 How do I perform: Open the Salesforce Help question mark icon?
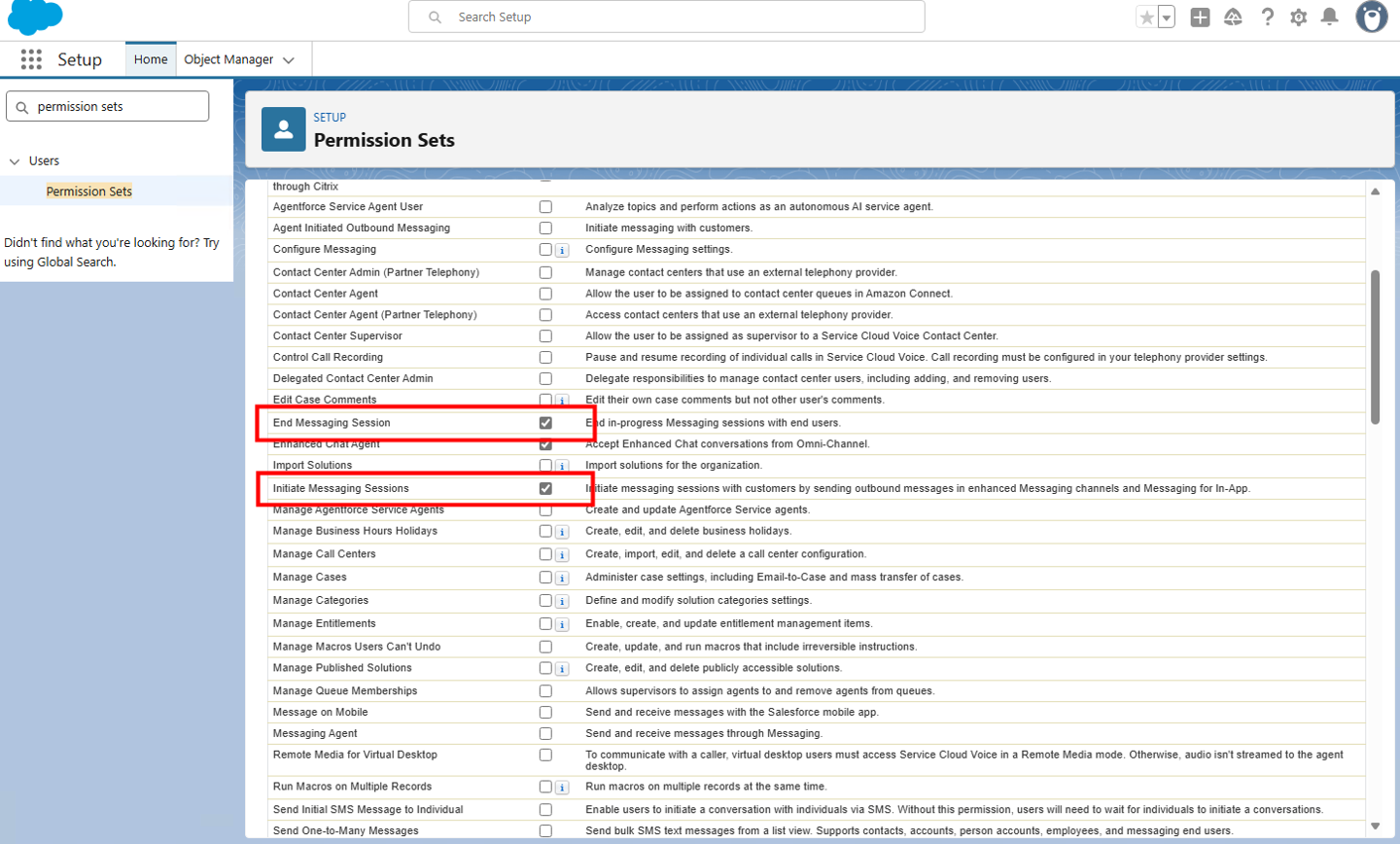click(x=1267, y=18)
